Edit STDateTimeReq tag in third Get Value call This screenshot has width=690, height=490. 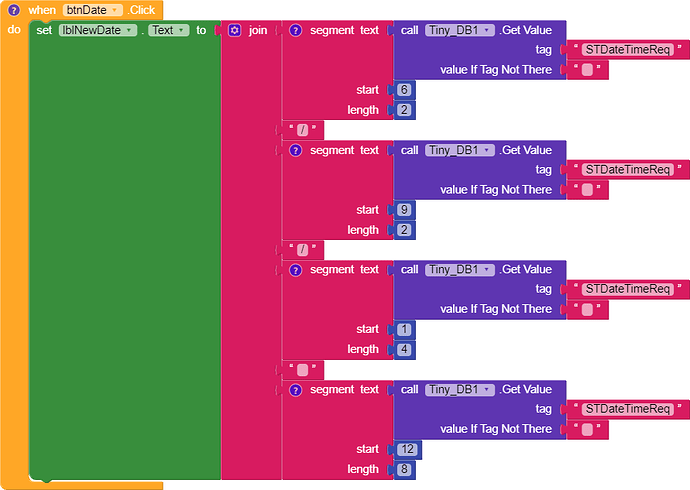tap(628, 289)
